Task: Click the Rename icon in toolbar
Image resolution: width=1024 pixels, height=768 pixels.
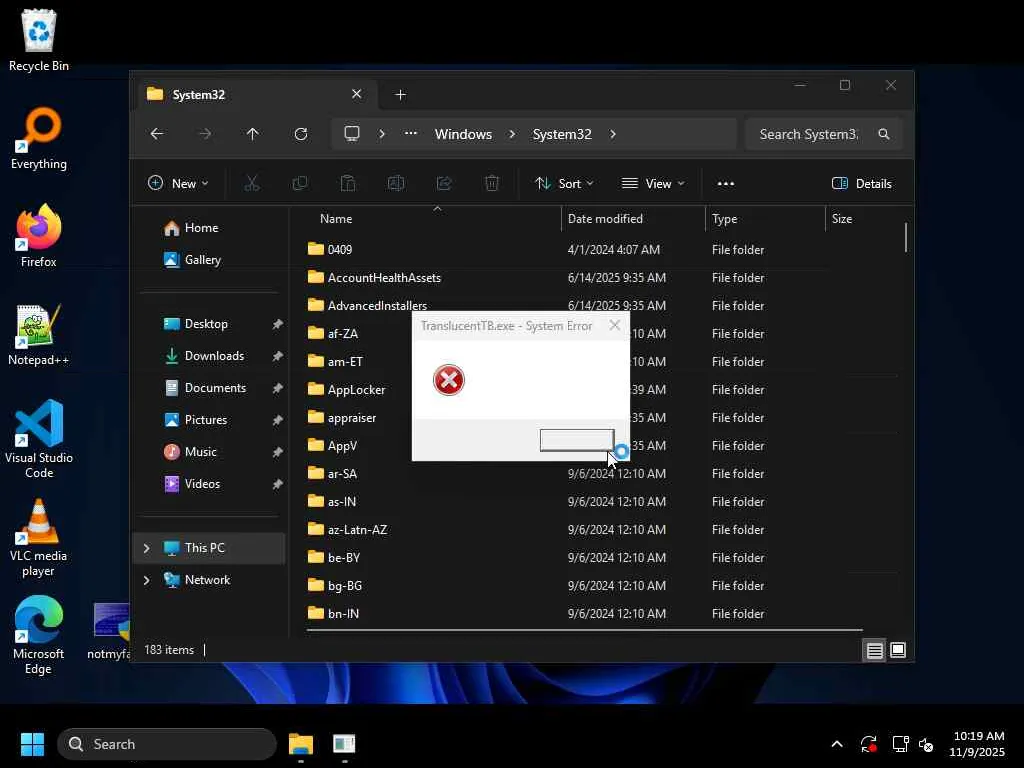Action: [x=396, y=184]
